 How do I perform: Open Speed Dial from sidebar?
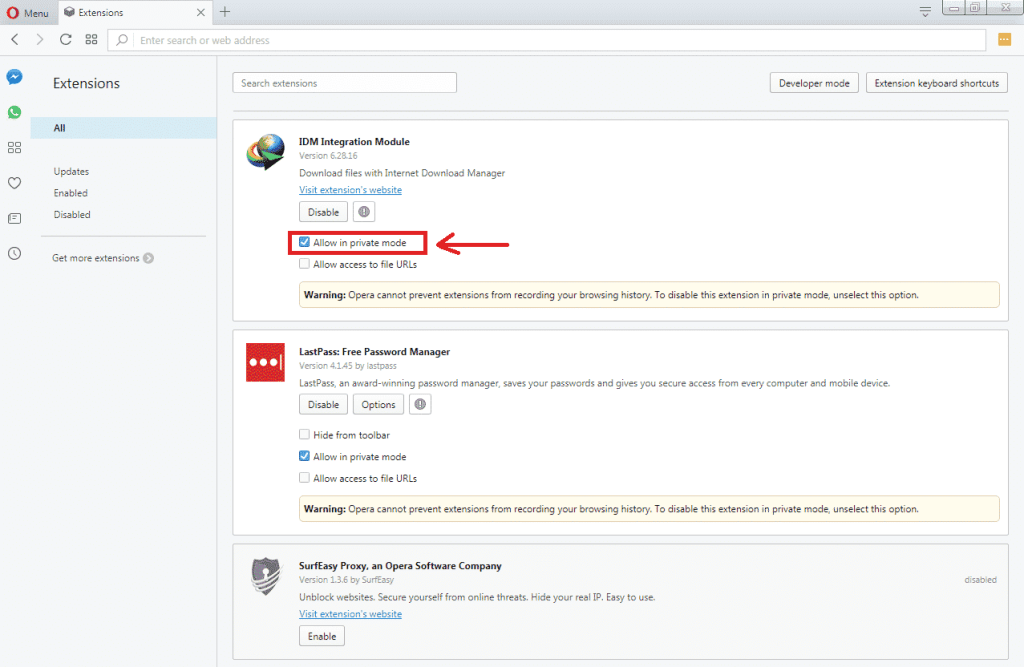click(x=14, y=148)
